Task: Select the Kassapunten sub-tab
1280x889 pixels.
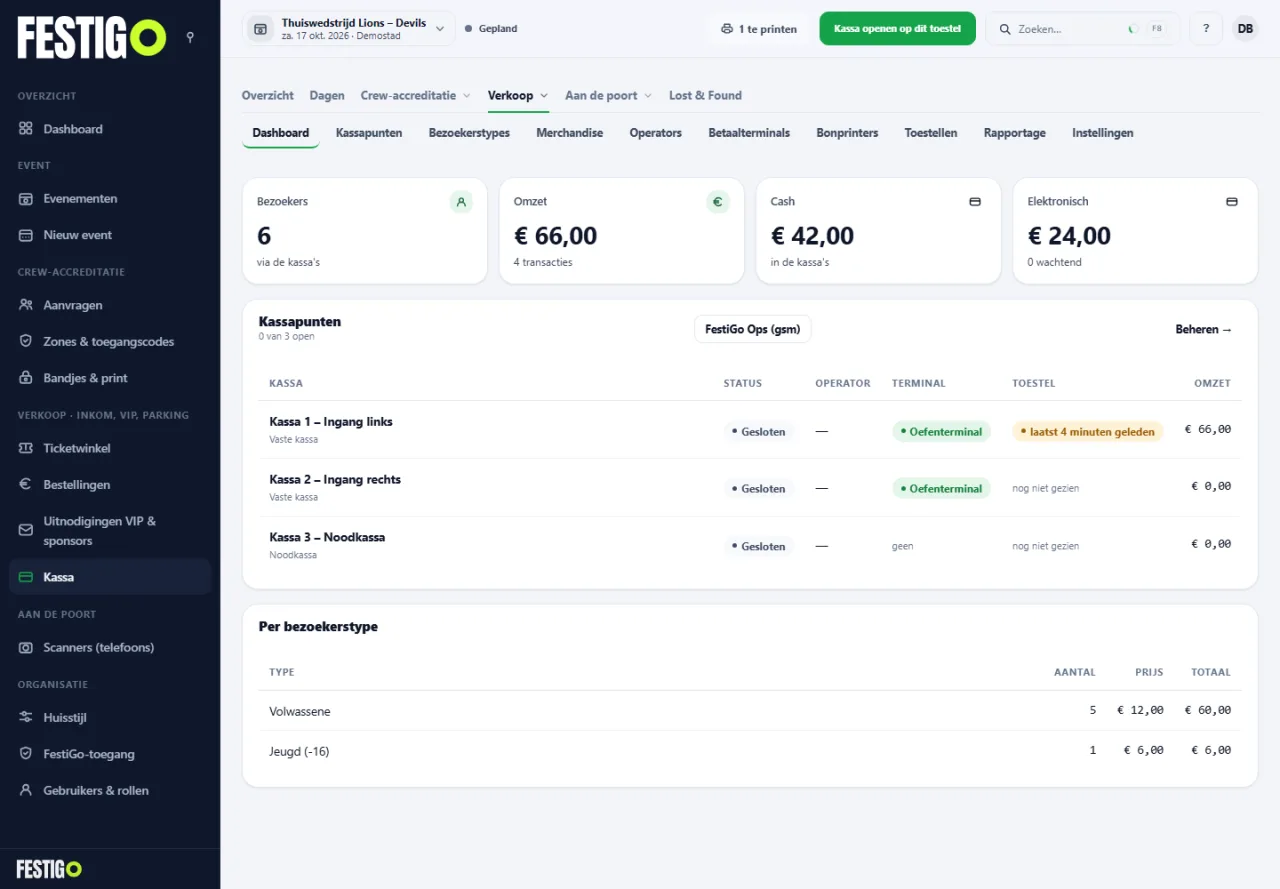Action: point(369,133)
